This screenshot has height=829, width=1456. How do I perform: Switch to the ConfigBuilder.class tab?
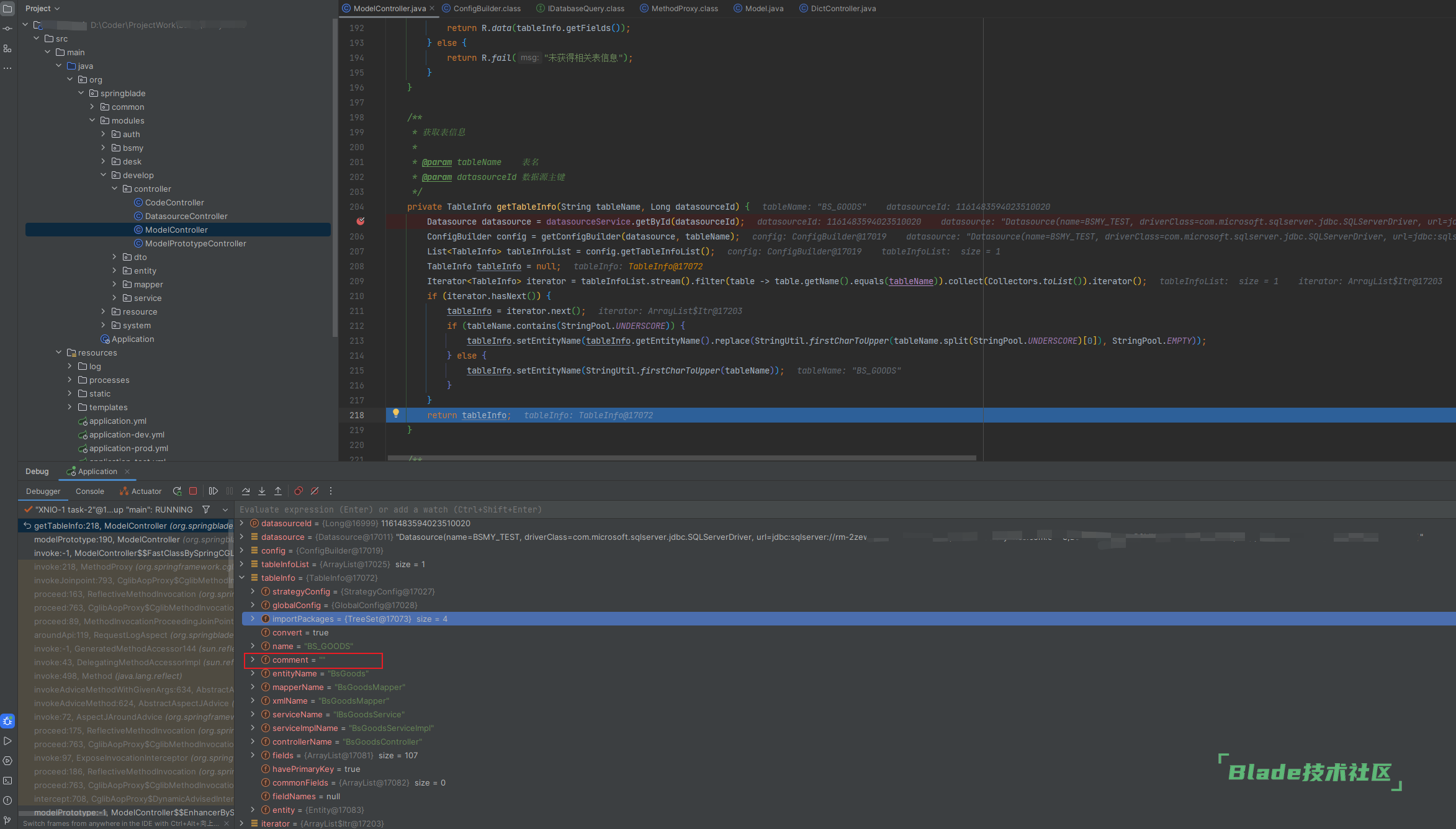(482, 9)
